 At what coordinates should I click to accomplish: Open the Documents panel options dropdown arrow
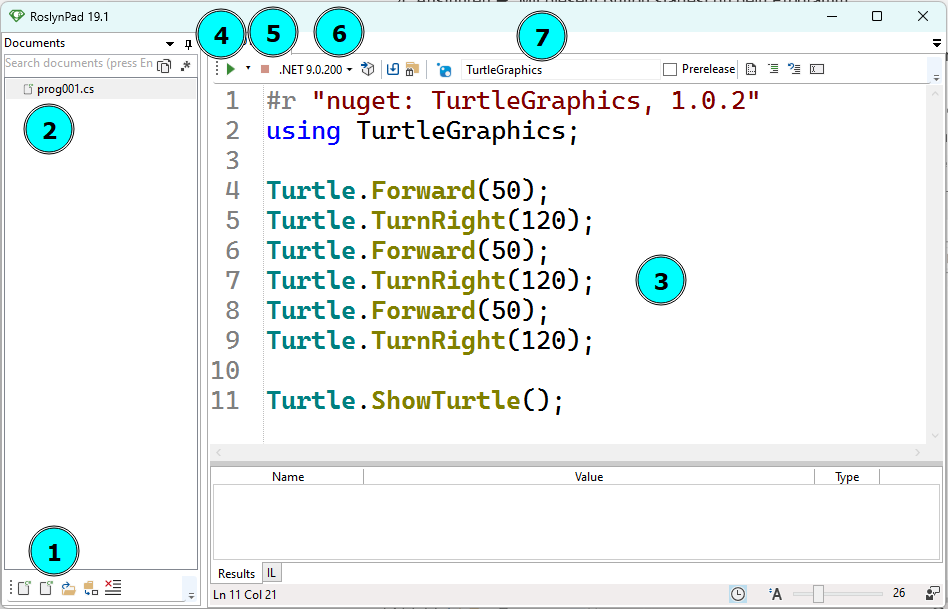pos(170,44)
